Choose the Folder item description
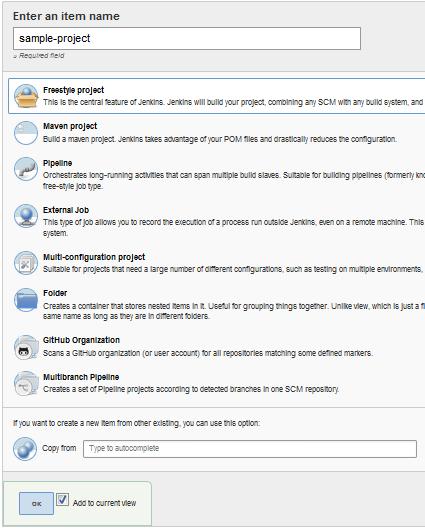 tap(234, 311)
